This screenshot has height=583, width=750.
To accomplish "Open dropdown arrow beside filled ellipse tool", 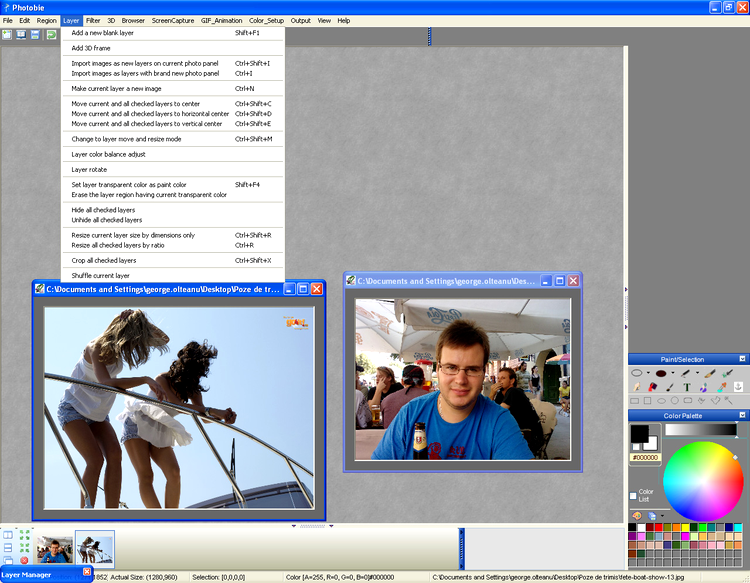I will click(x=673, y=373).
